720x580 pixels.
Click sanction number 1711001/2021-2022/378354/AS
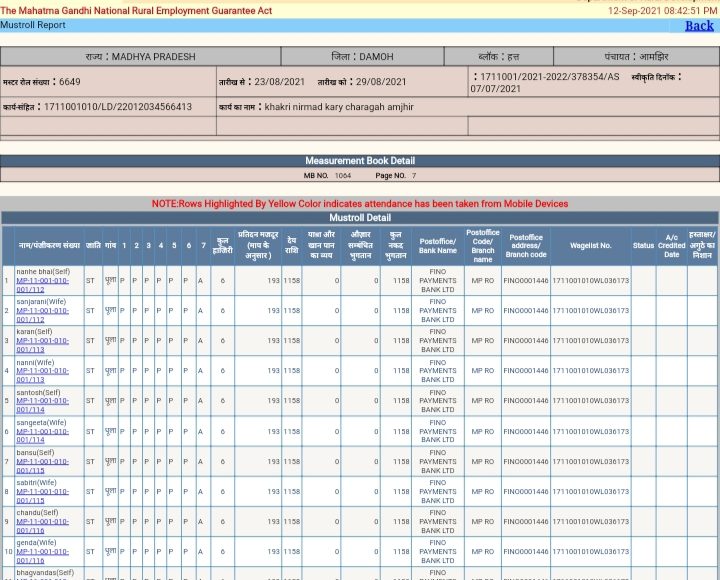tap(550, 77)
